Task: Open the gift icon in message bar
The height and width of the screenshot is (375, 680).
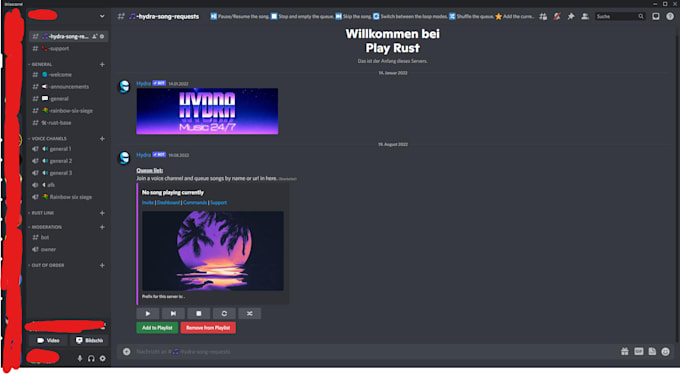Action: (624, 352)
